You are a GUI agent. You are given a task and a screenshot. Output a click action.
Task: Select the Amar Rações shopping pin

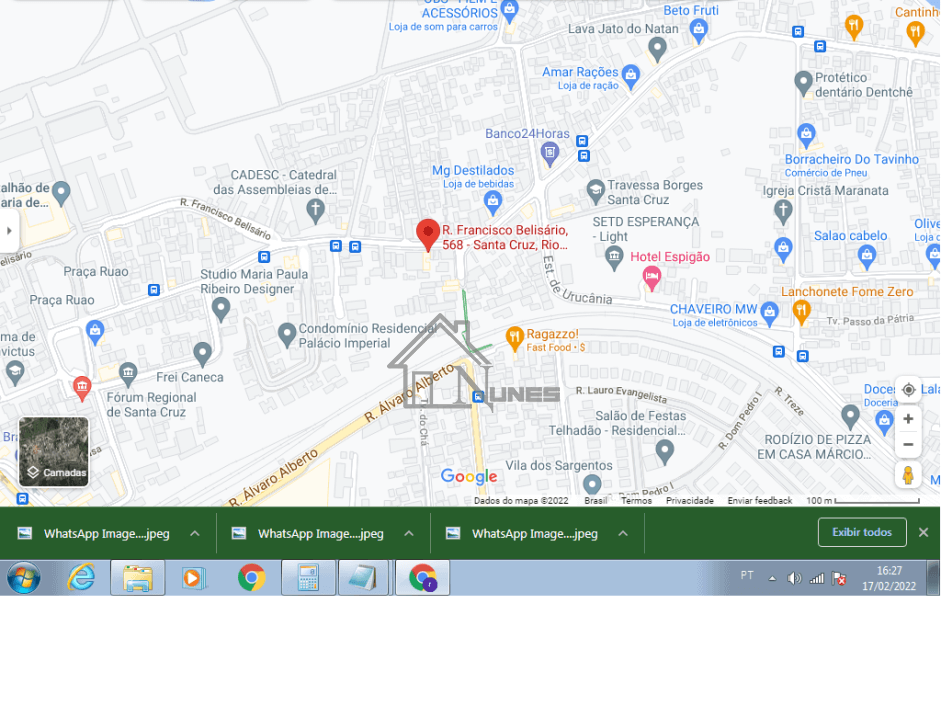[630, 76]
